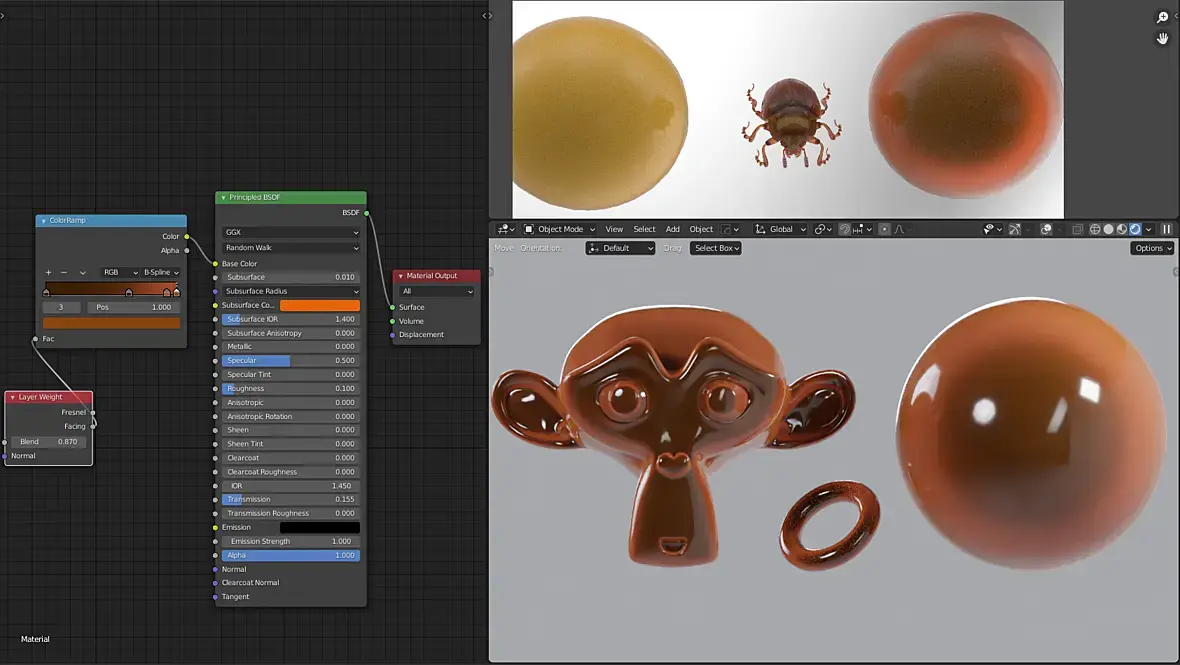
Task: Open the GGX distribution dropdown
Action: tap(290, 232)
